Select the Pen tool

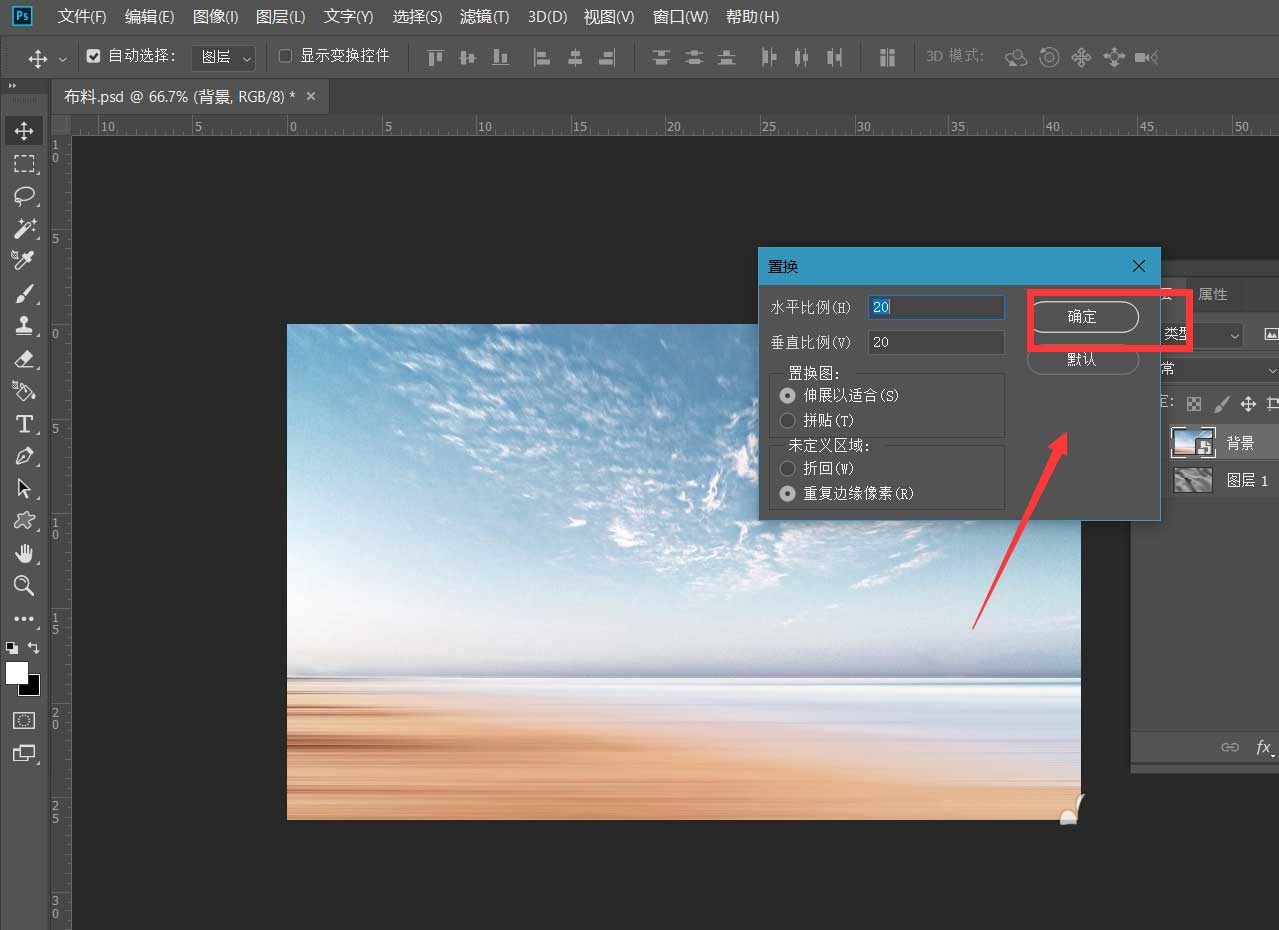tap(24, 456)
